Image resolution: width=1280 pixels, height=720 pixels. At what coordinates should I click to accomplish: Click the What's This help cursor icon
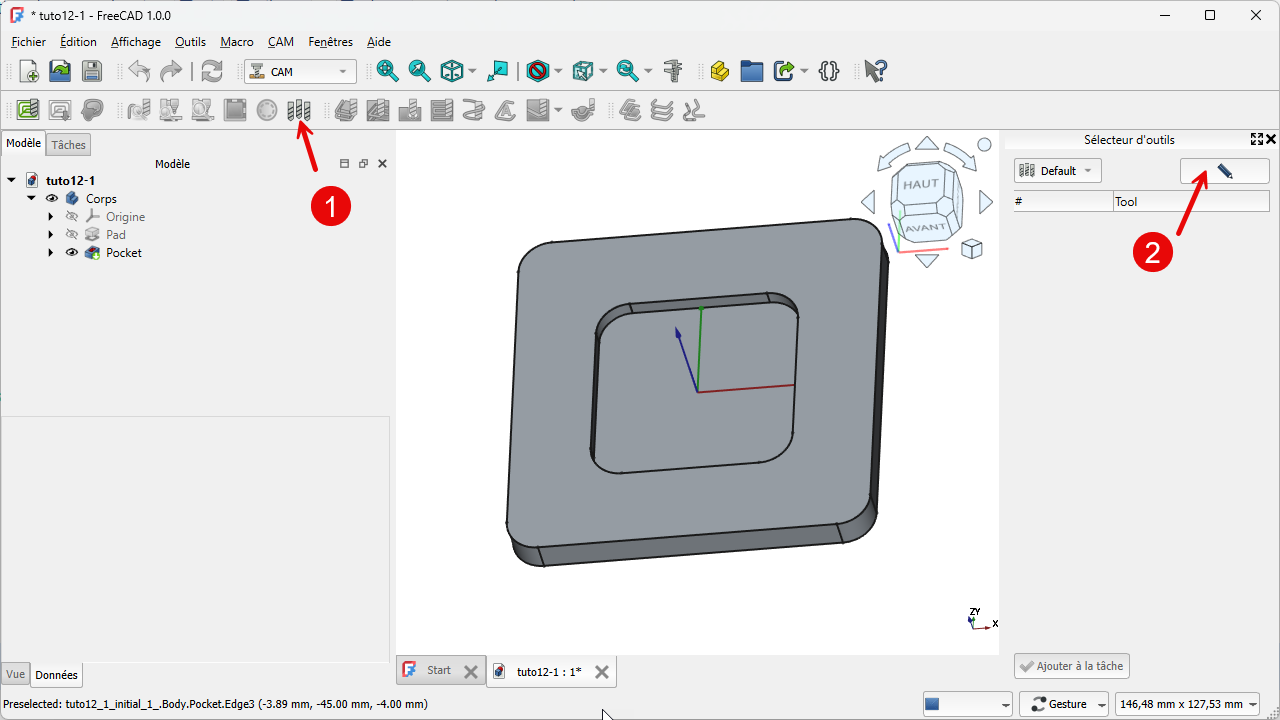tap(875, 71)
